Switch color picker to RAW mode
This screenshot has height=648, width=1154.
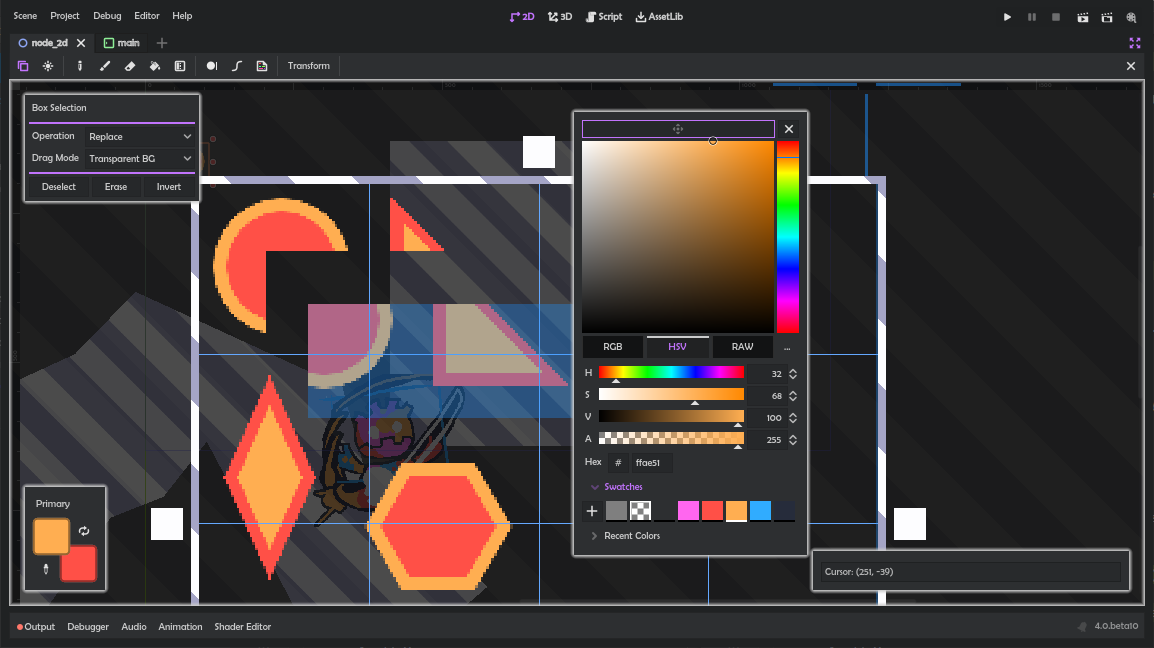click(742, 347)
